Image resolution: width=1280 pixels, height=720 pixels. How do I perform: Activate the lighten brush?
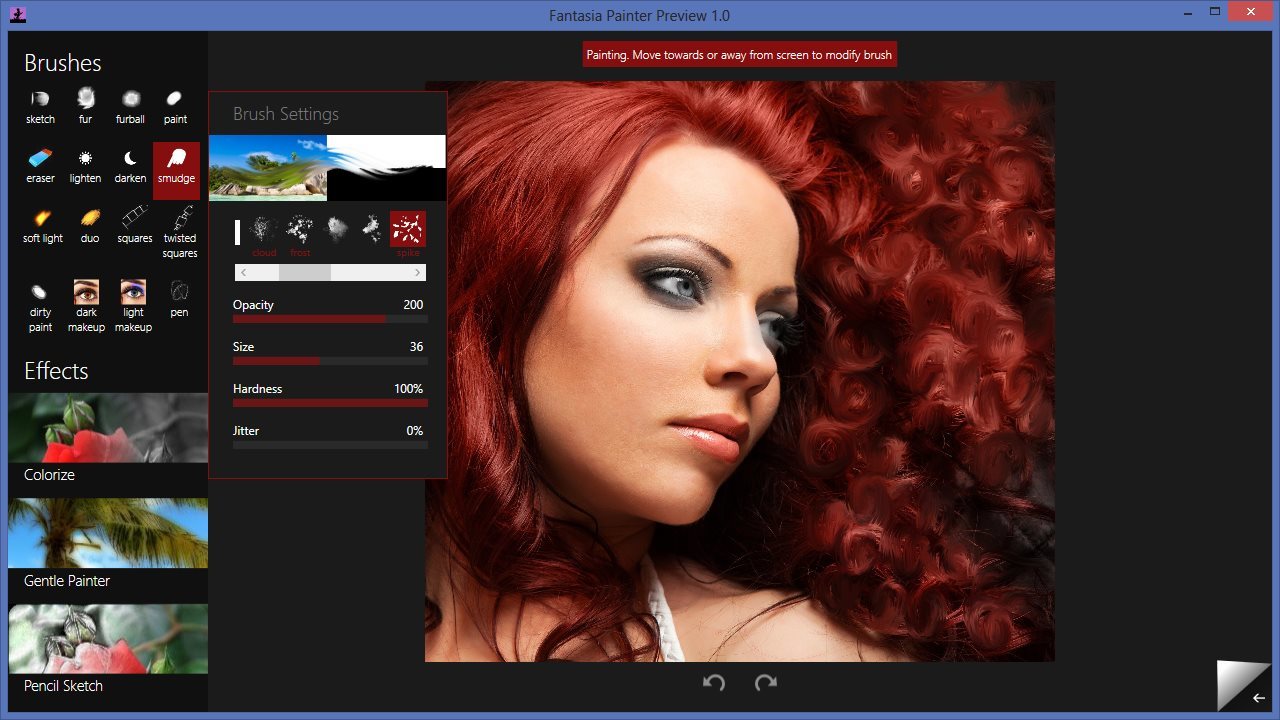(x=85, y=166)
